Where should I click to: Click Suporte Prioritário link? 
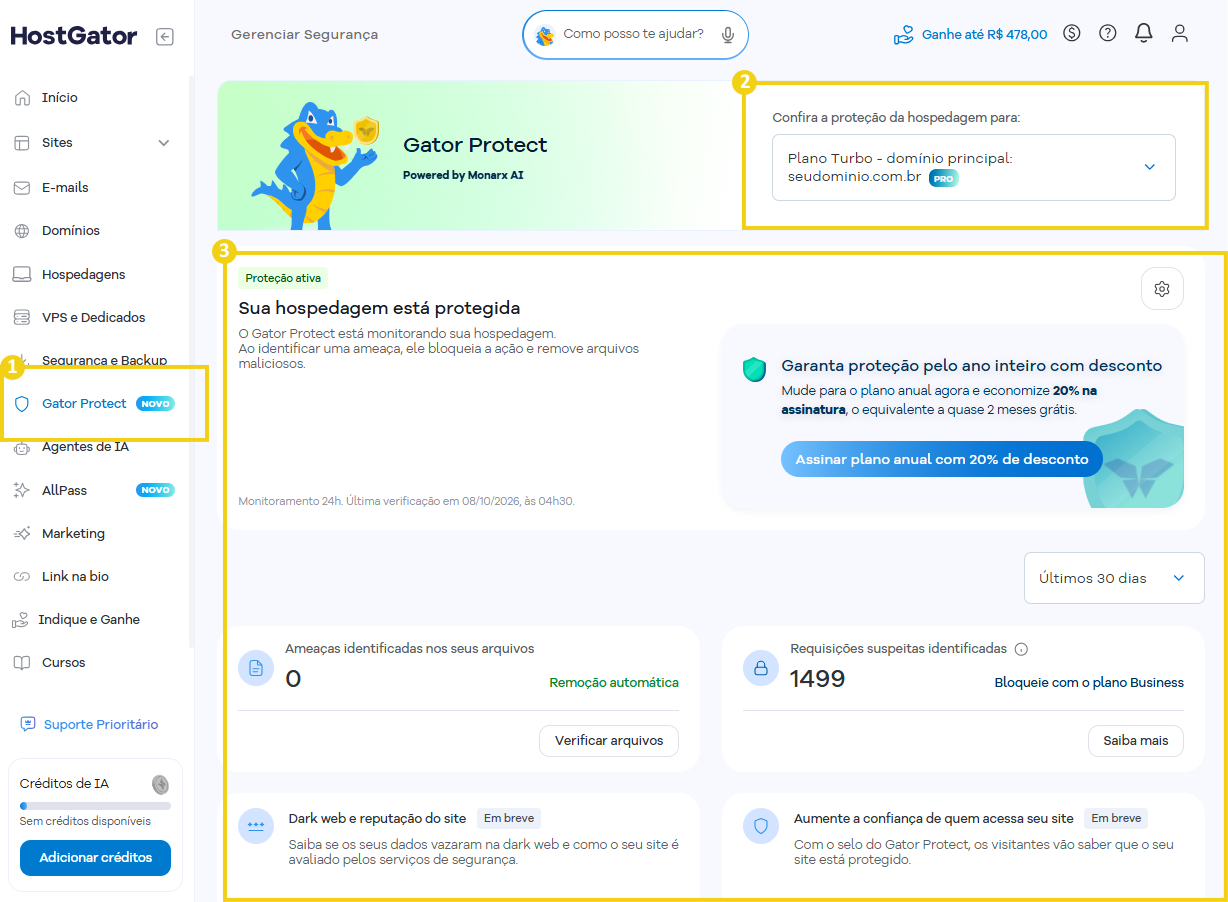click(x=100, y=725)
